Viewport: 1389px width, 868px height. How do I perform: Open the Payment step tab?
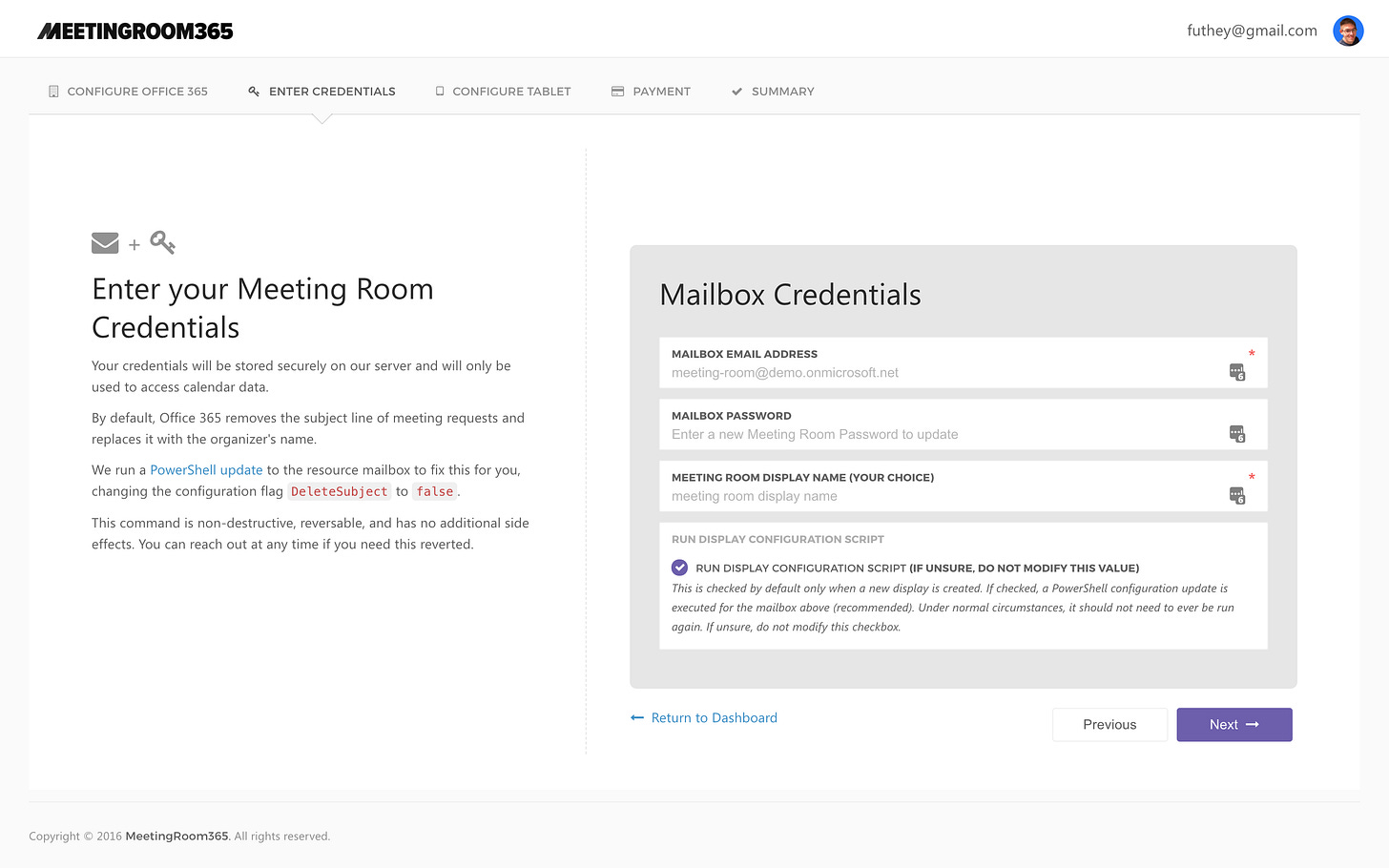651,92
